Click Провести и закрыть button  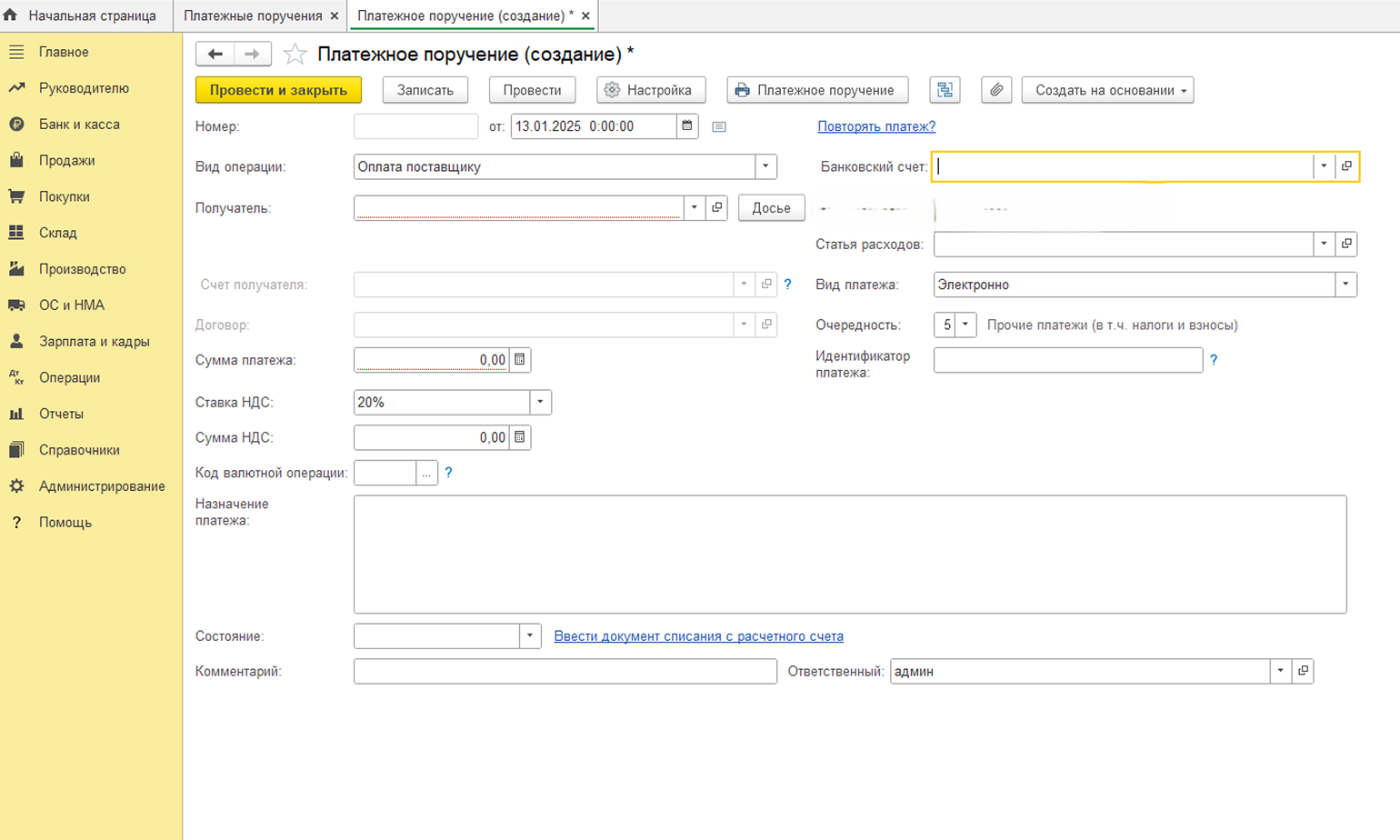pos(278,90)
